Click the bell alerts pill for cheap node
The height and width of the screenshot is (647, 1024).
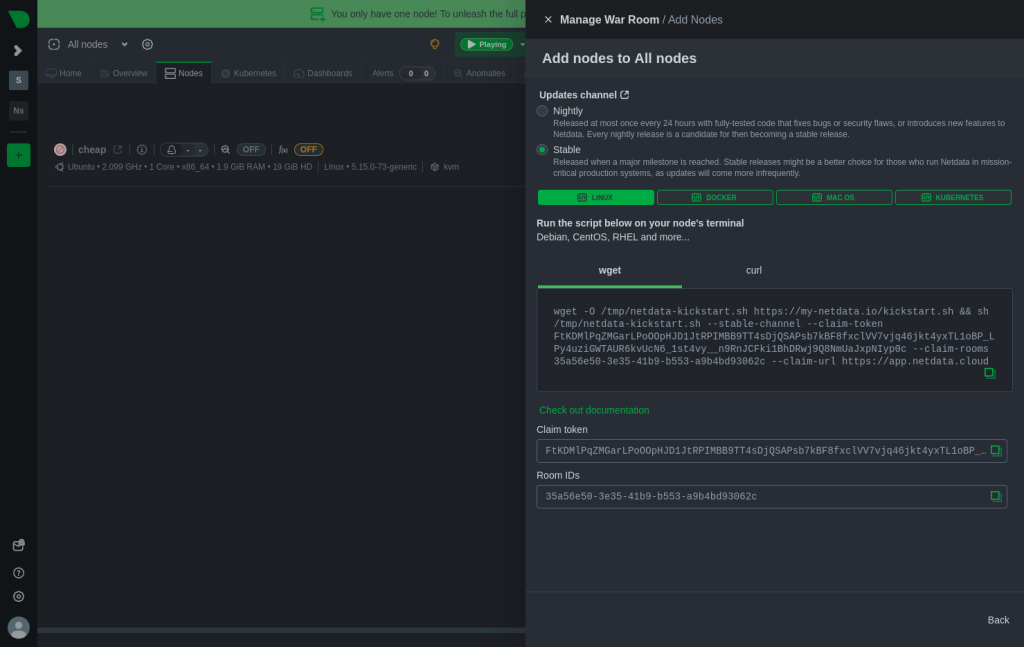coord(184,150)
